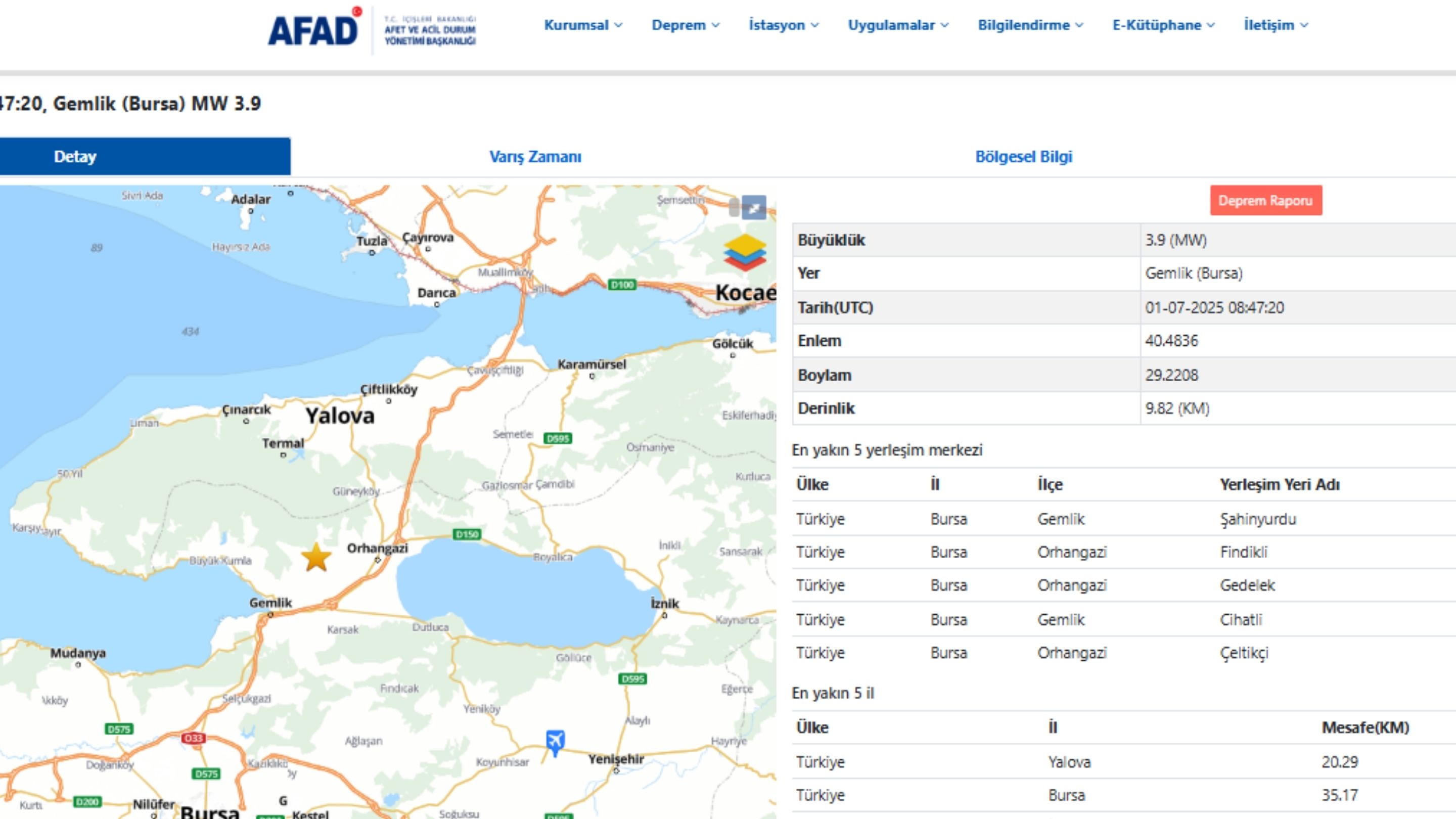Click the magnitude value 3.9 (MW)
The height and width of the screenshot is (819, 1456).
point(1175,240)
